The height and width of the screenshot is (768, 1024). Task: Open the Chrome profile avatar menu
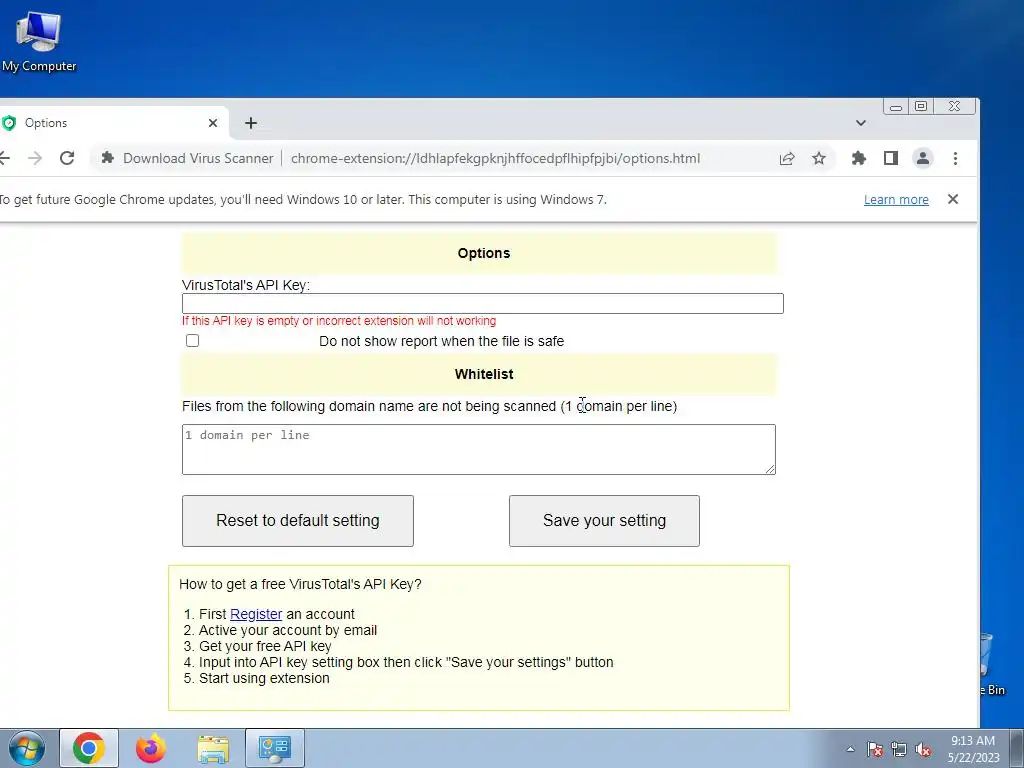(x=923, y=158)
